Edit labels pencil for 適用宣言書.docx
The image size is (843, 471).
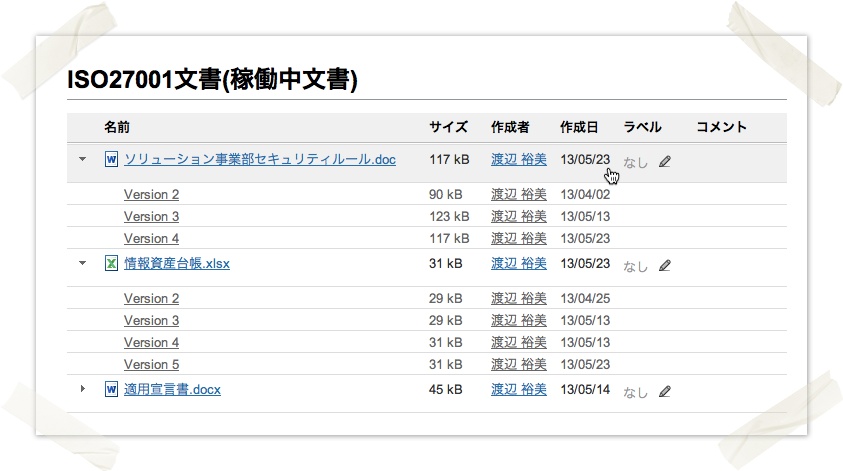tap(665, 391)
